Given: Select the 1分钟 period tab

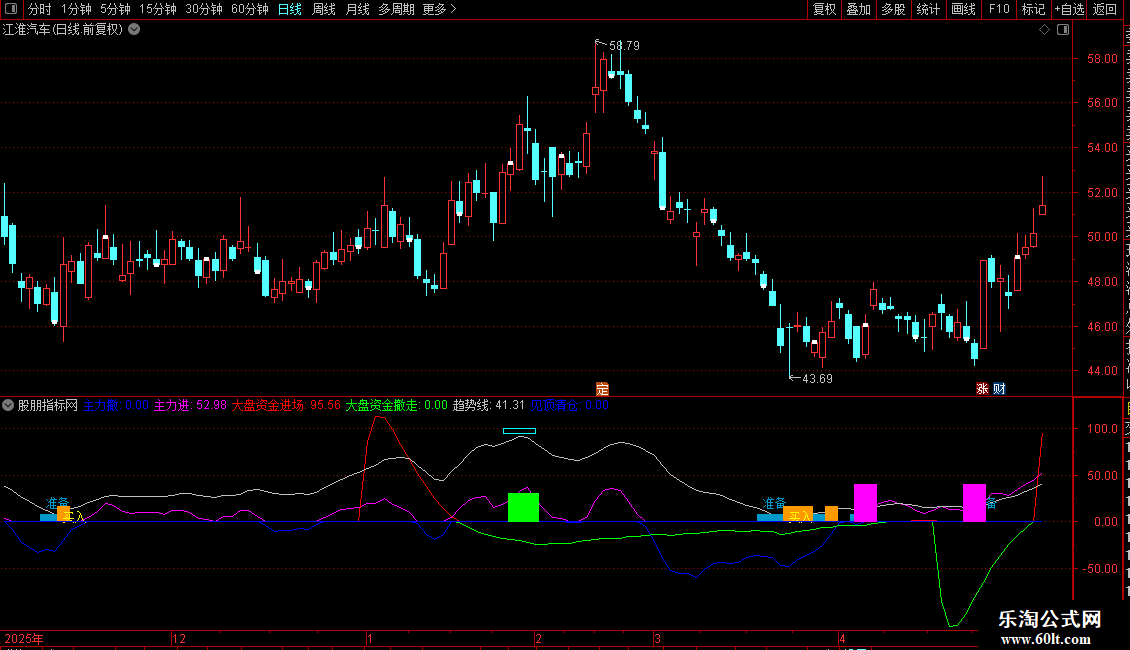Looking at the screenshot, I should (x=76, y=9).
